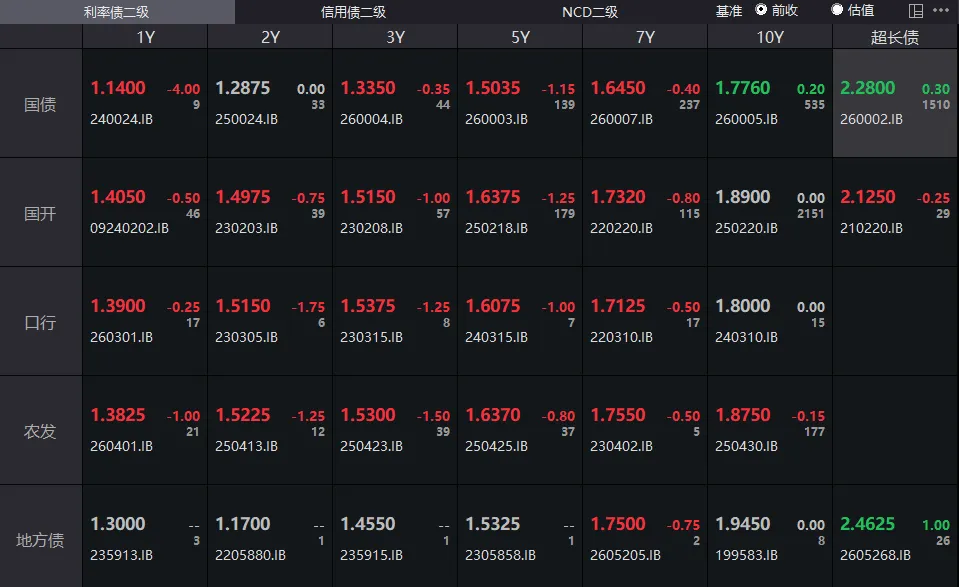This screenshot has width=959, height=587.
Task: Click the 7Y column header
Action: 645,37
